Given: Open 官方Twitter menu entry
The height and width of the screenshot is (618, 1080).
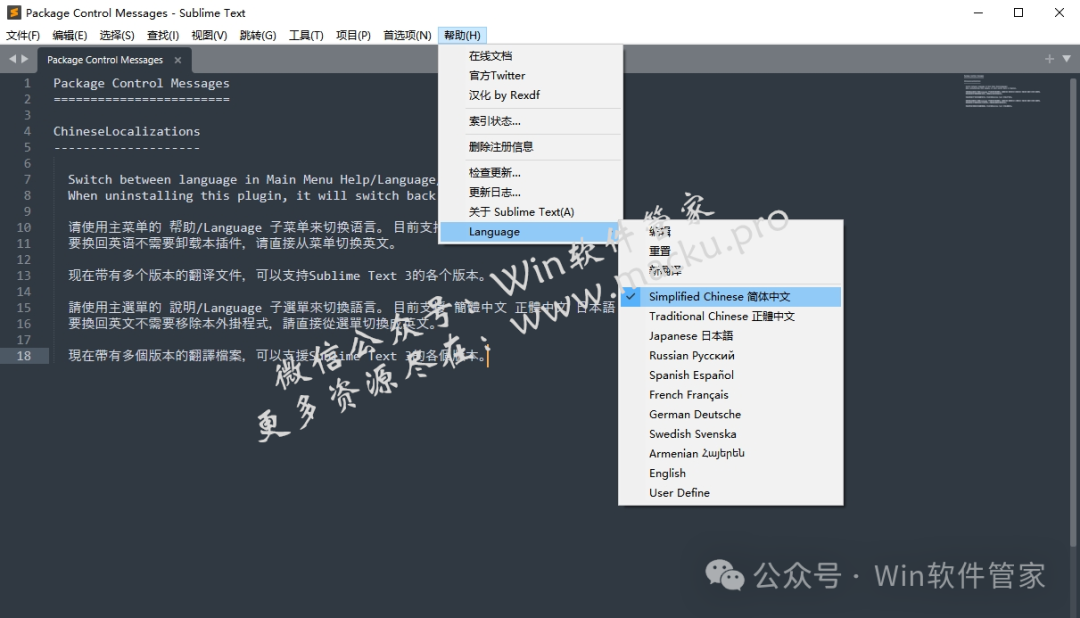Looking at the screenshot, I should (530, 76).
